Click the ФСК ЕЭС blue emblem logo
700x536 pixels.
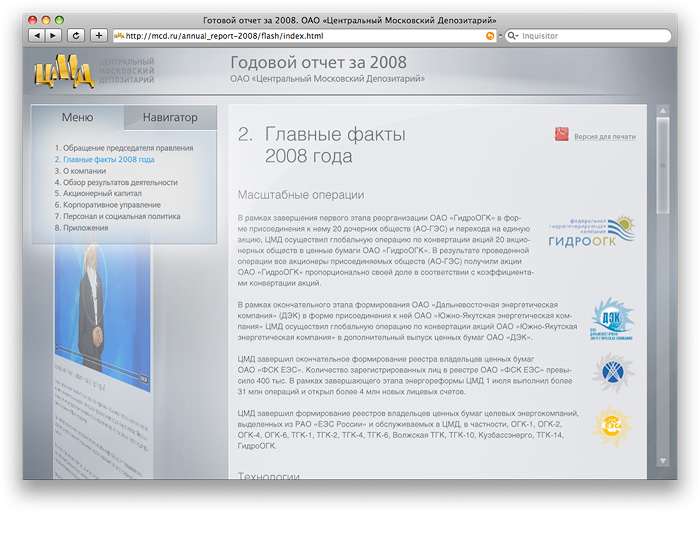(612, 372)
